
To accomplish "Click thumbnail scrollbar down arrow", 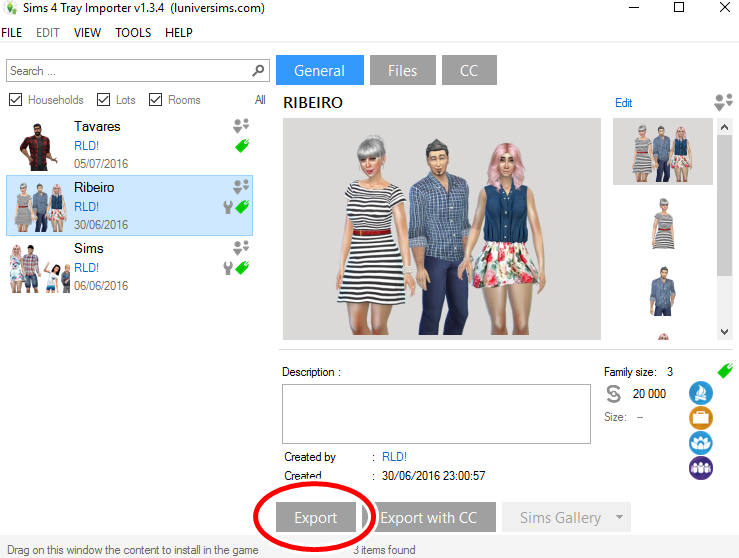I will click(724, 332).
